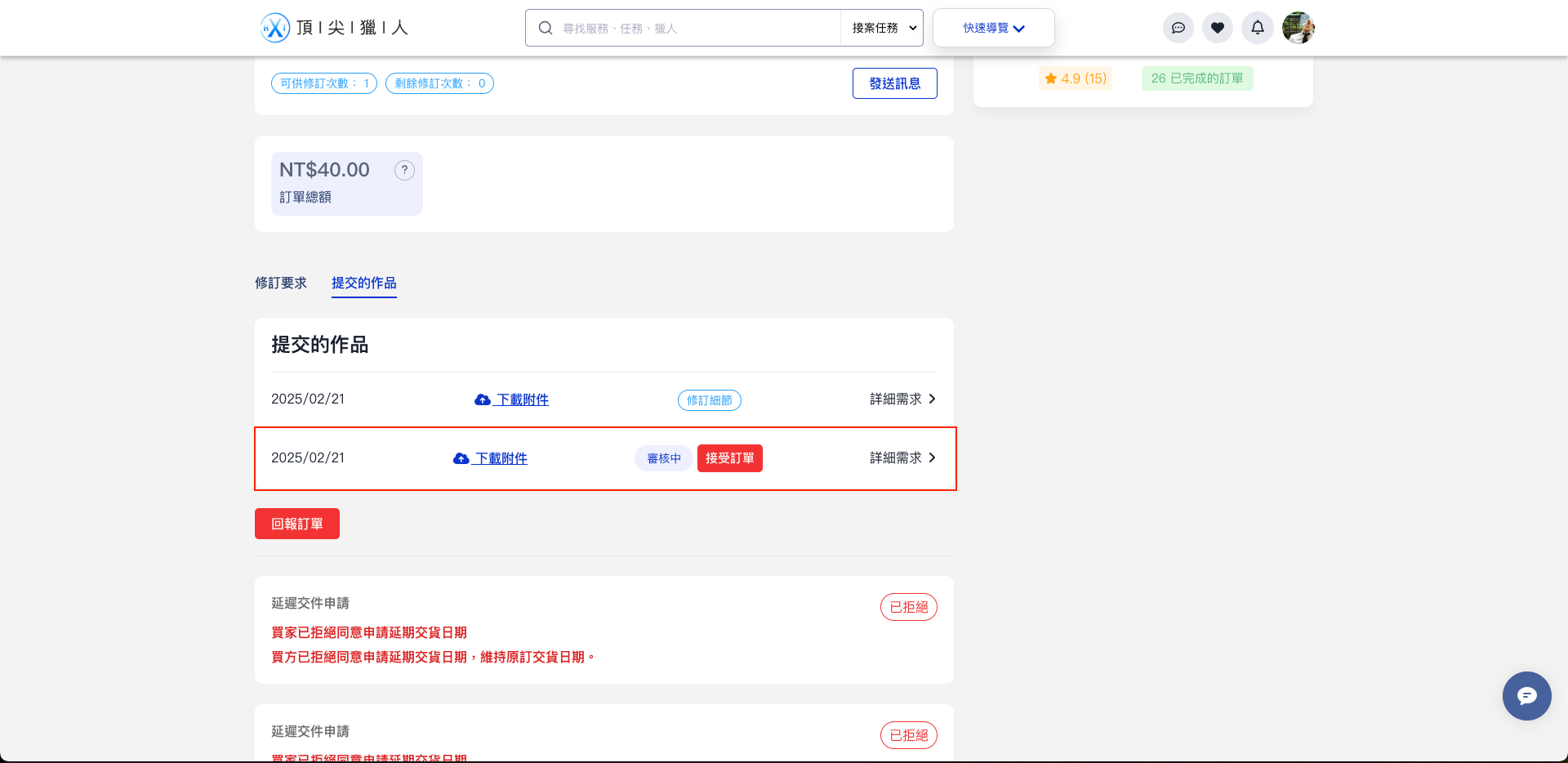Click the 頂尖獵人 logo icon
The image size is (1568, 763).
pos(275,27)
